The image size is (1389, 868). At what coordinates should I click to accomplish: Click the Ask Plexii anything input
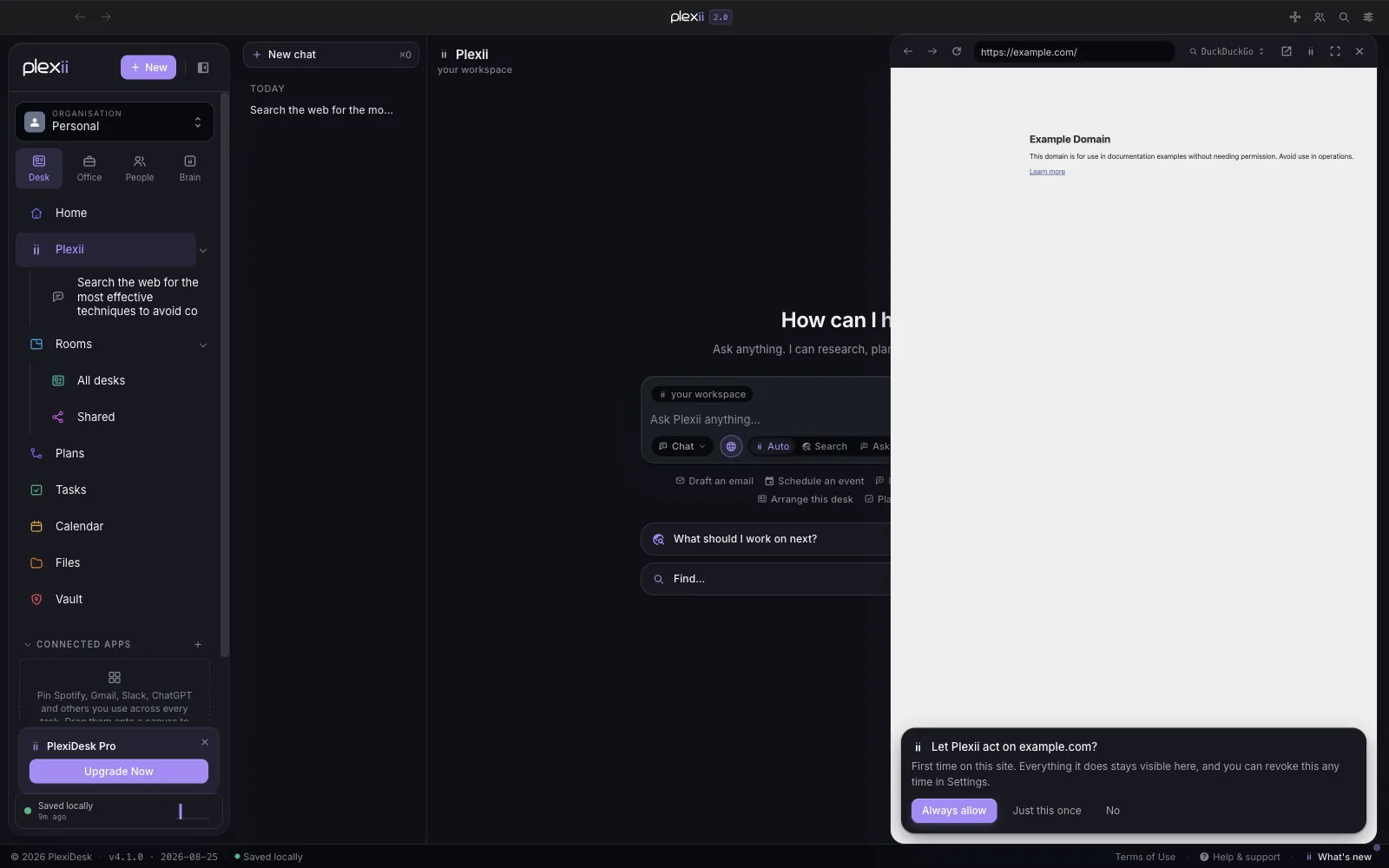click(x=768, y=420)
